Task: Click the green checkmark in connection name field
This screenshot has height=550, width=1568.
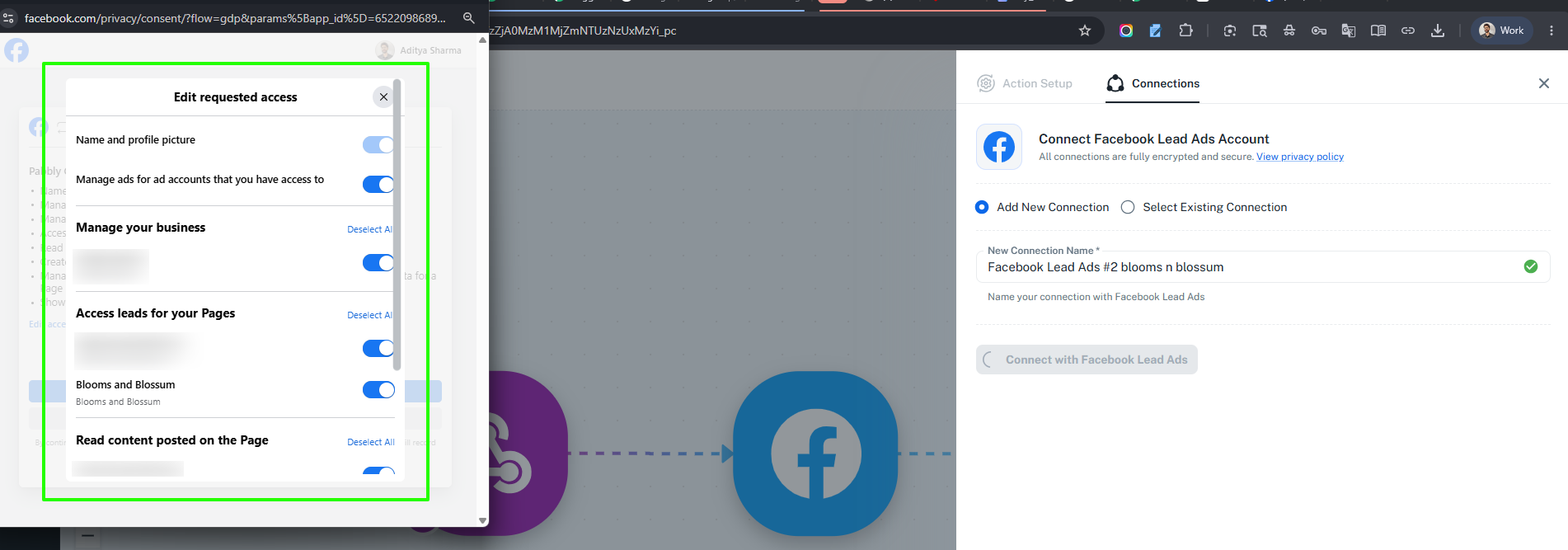Action: 1531,266
